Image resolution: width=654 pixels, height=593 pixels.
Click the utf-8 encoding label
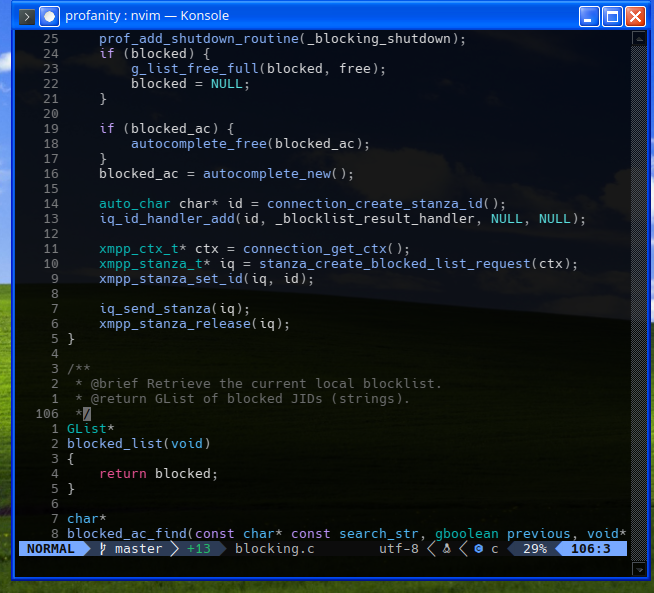(399, 548)
